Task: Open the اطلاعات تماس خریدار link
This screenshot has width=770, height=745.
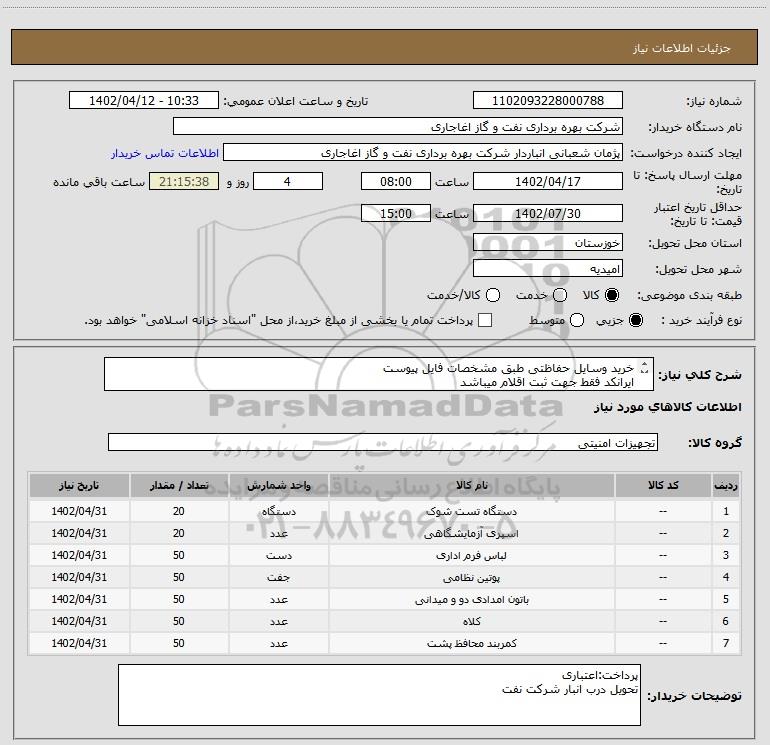Action: coord(165,153)
